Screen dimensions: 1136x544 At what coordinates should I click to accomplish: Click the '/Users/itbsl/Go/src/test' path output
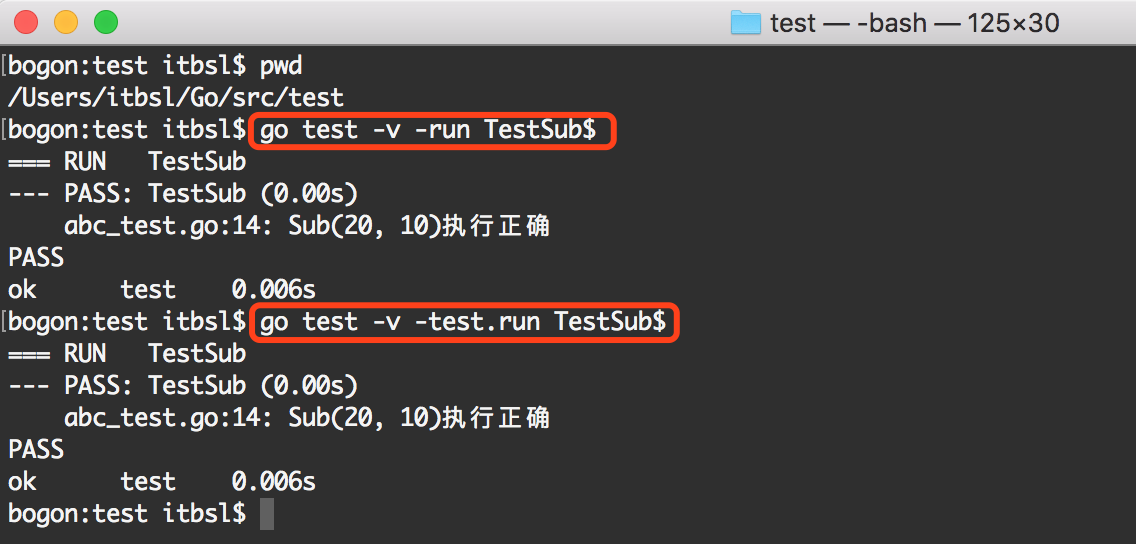(x=175, y=99)
